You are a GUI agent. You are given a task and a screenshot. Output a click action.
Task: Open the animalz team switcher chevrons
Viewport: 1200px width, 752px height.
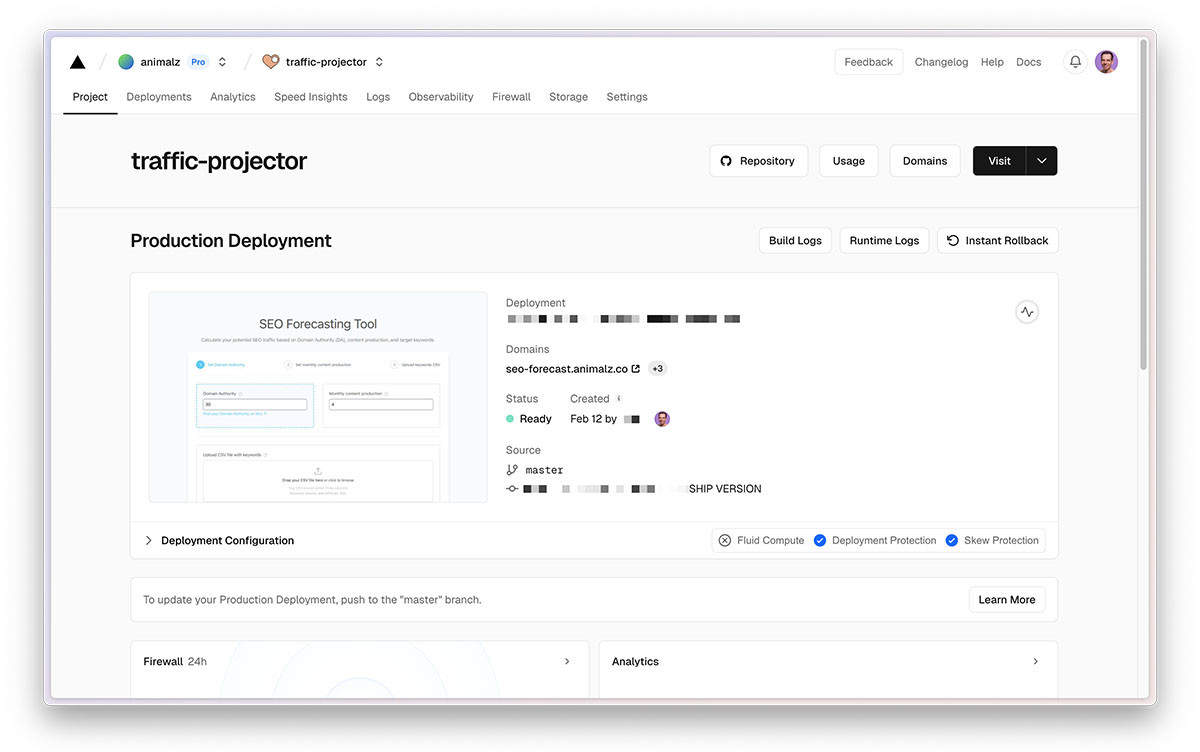click(222, 62)
